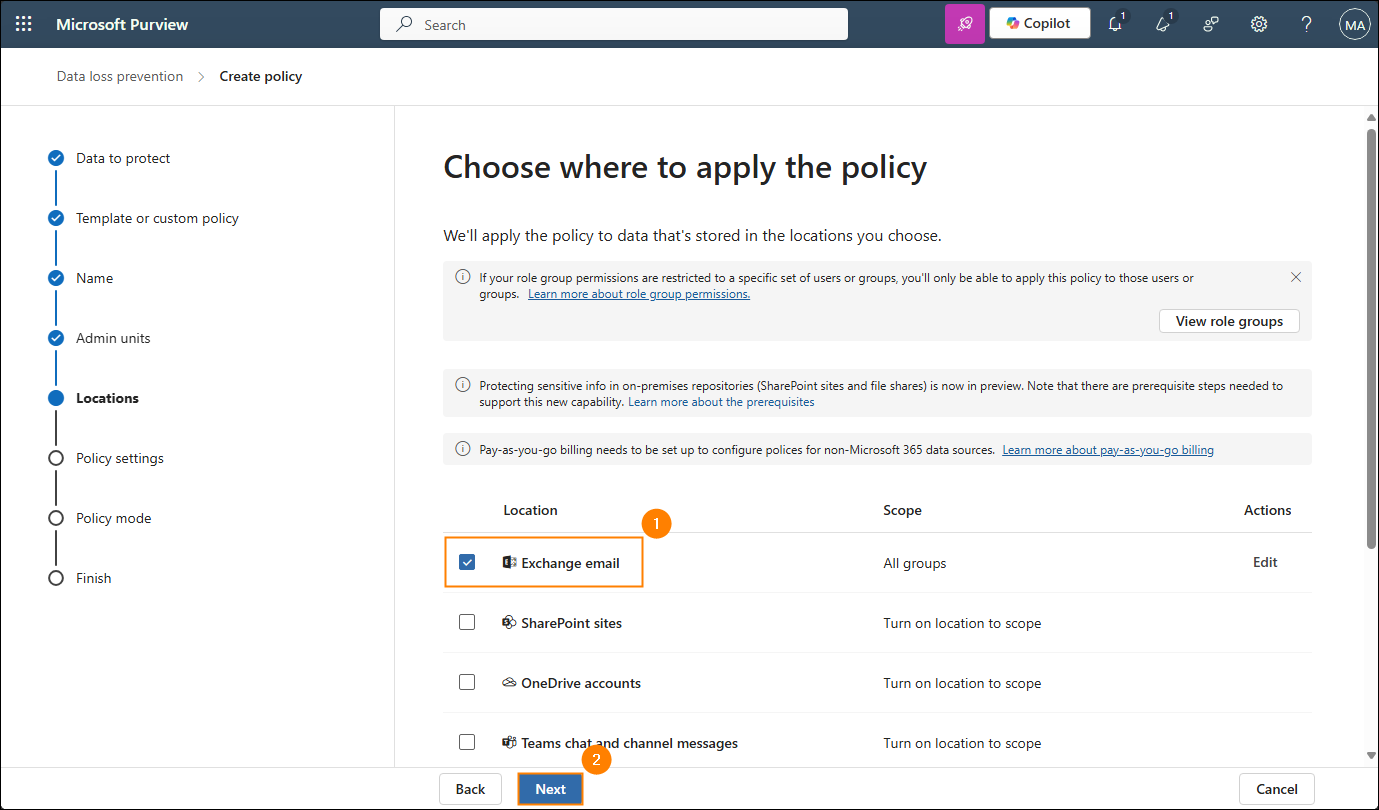
Task: Select the Policy mode step
Action: pos(114,518)
